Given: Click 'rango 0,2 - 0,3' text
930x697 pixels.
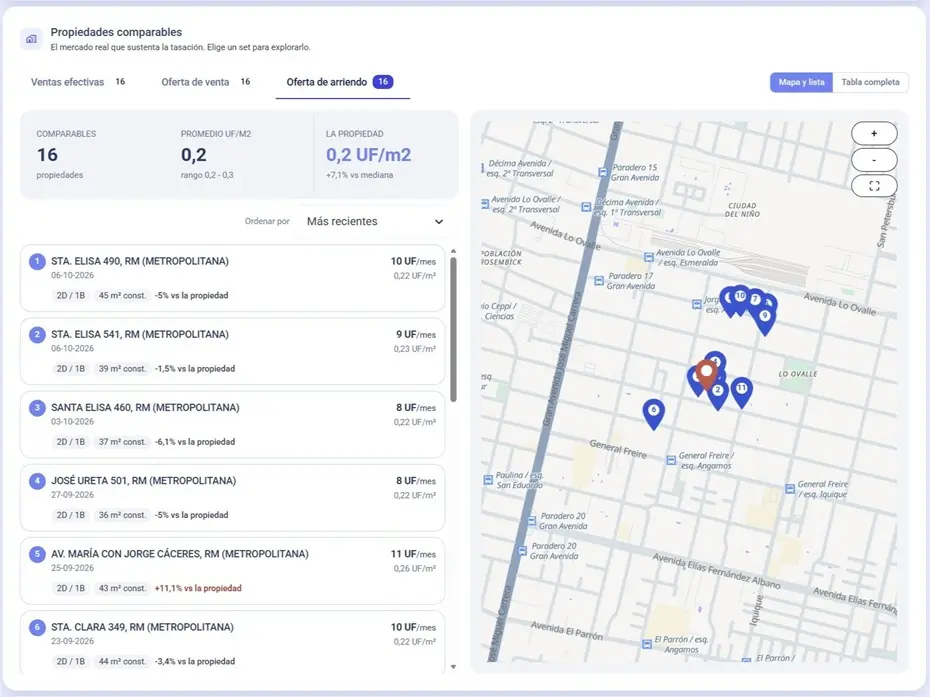Looking at the screenshot, I should click(x=207, y=175).
